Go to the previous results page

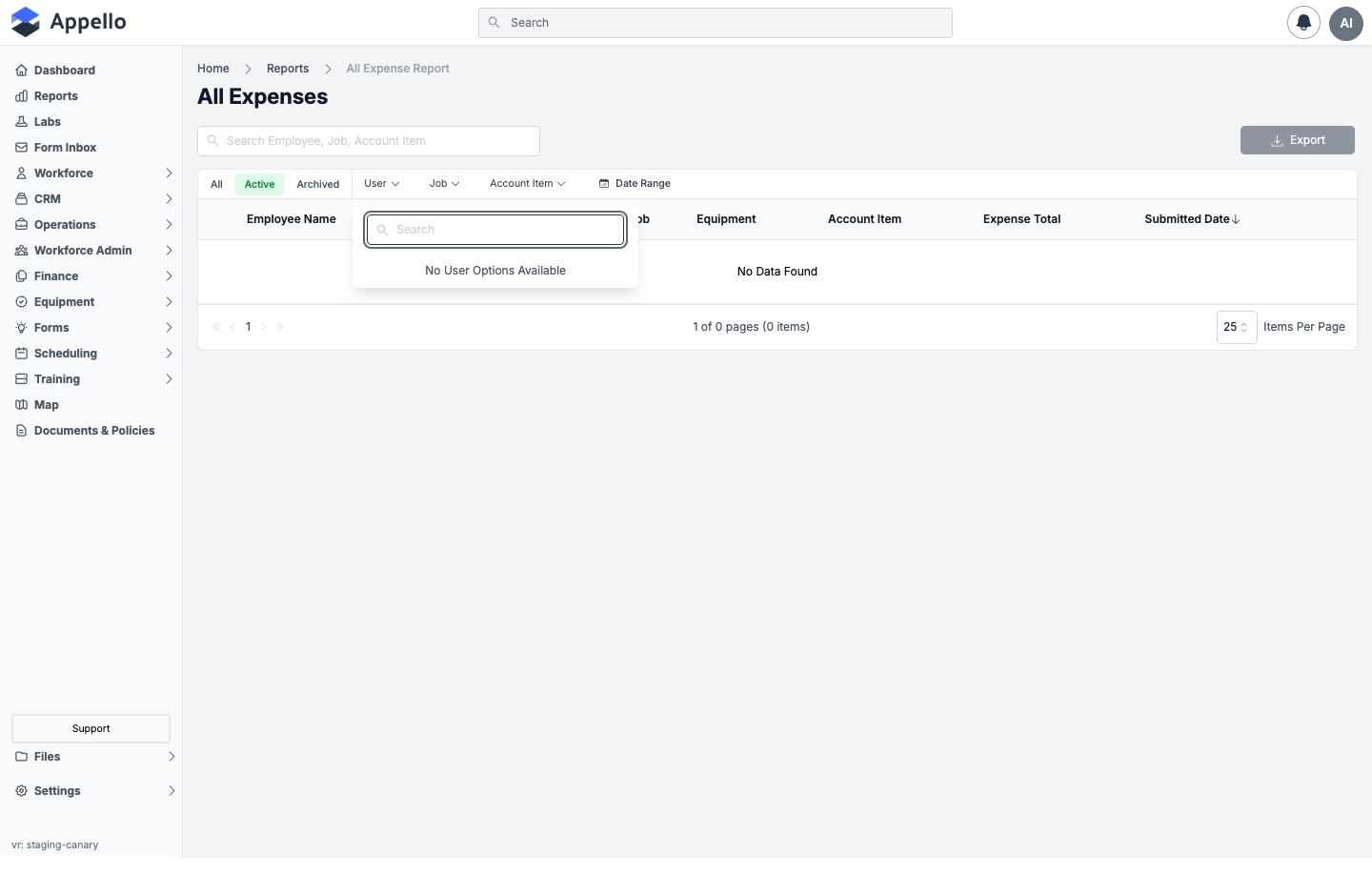pyautogui.click(x=232, y=327)
